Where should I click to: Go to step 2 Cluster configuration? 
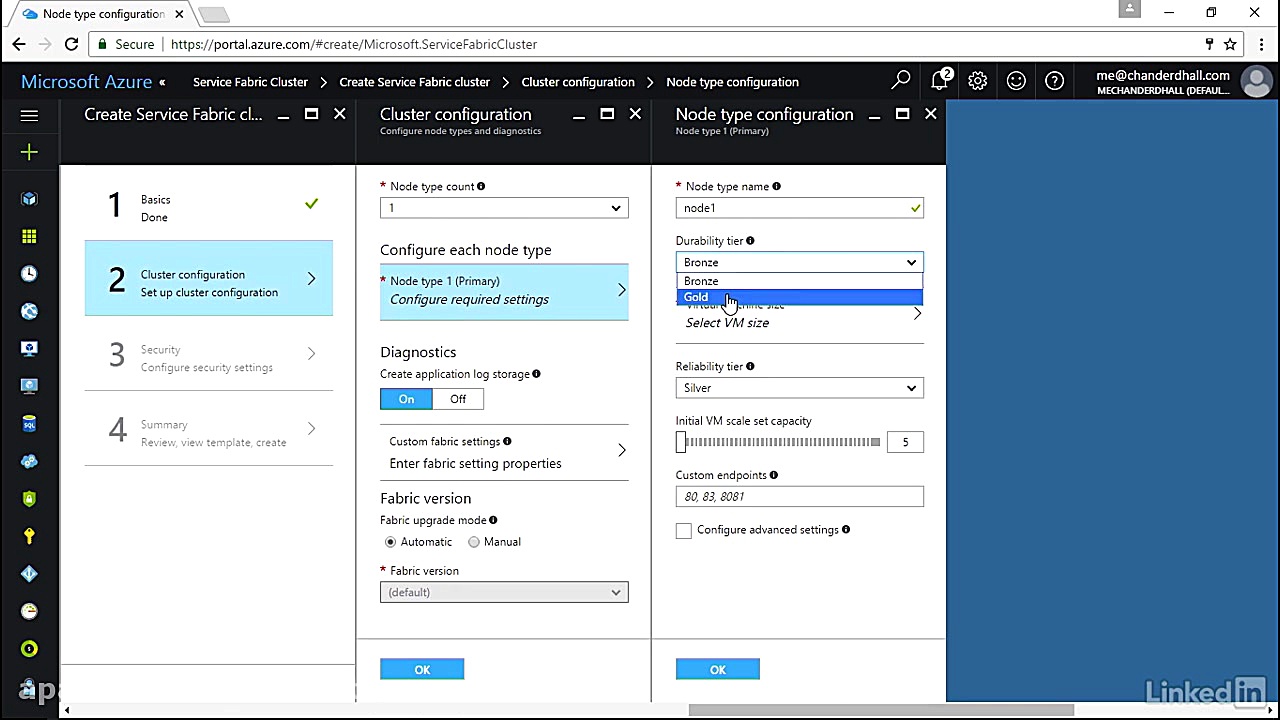pos(209,279)
